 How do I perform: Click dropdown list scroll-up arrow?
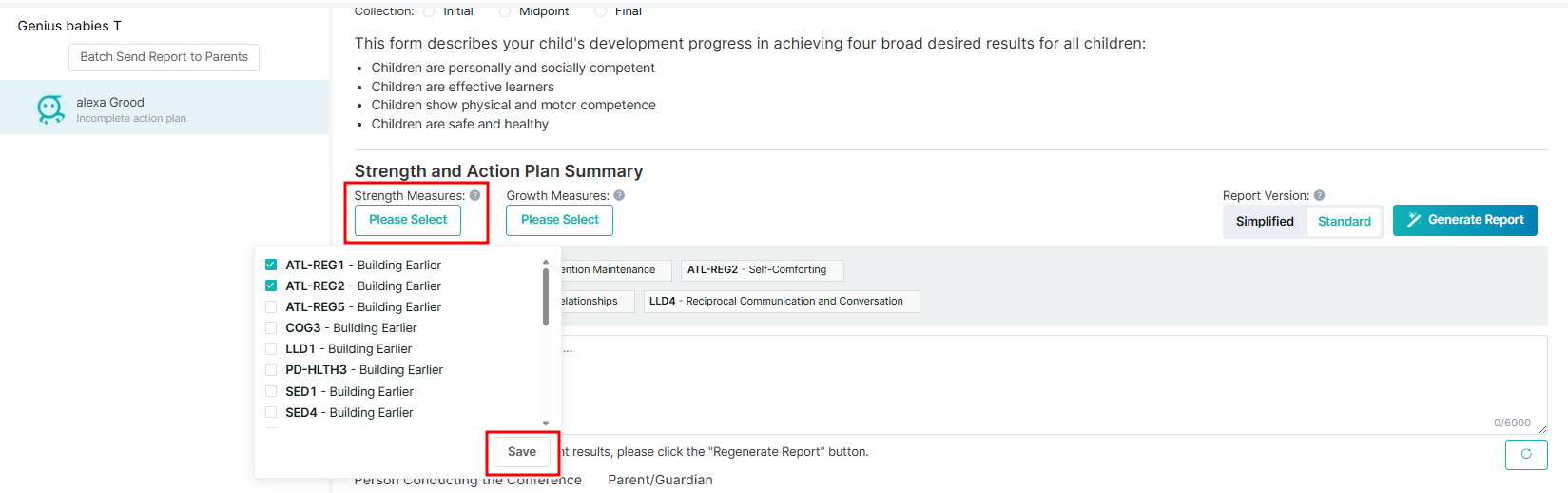pos(546,262)
